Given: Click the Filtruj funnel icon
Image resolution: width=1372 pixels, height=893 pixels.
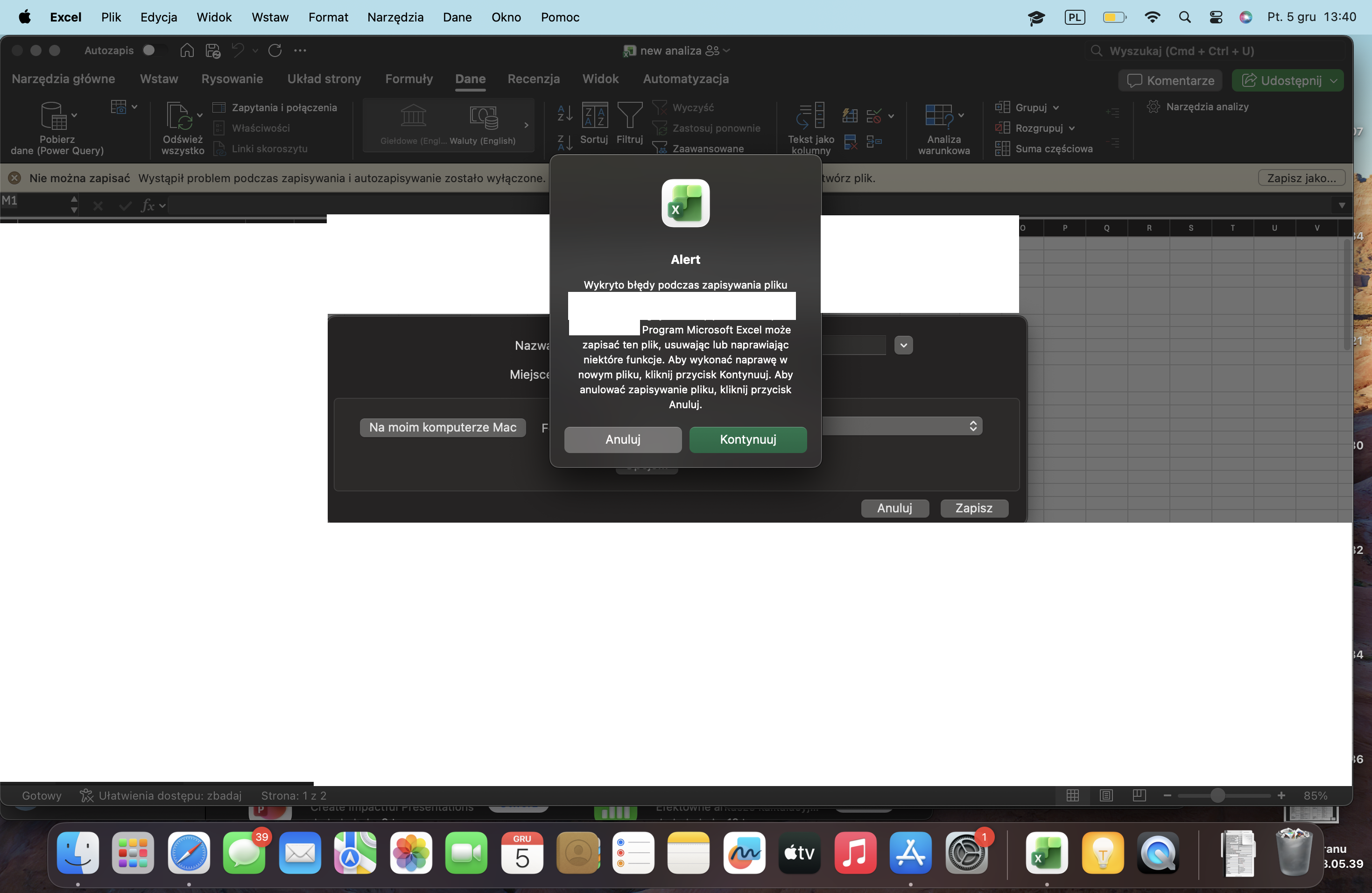Looking at the screenshot, I should tap(629, 115).
